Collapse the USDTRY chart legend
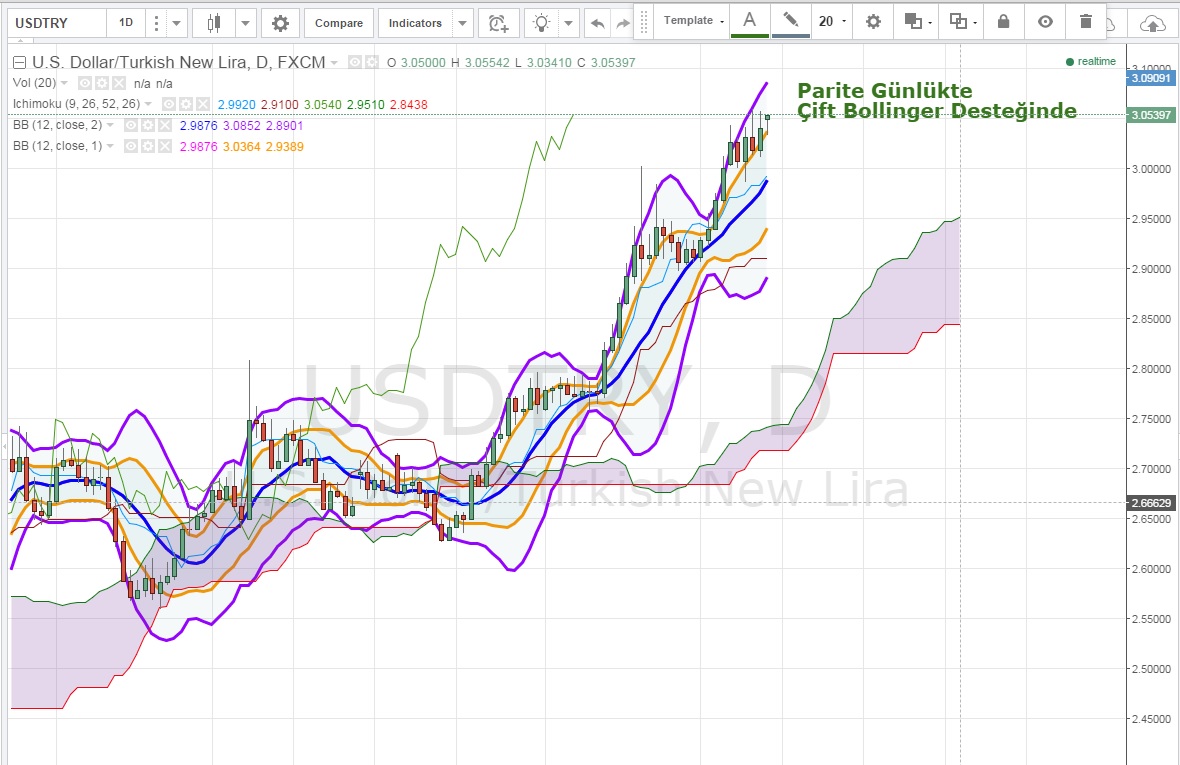 tap(19, 63)
